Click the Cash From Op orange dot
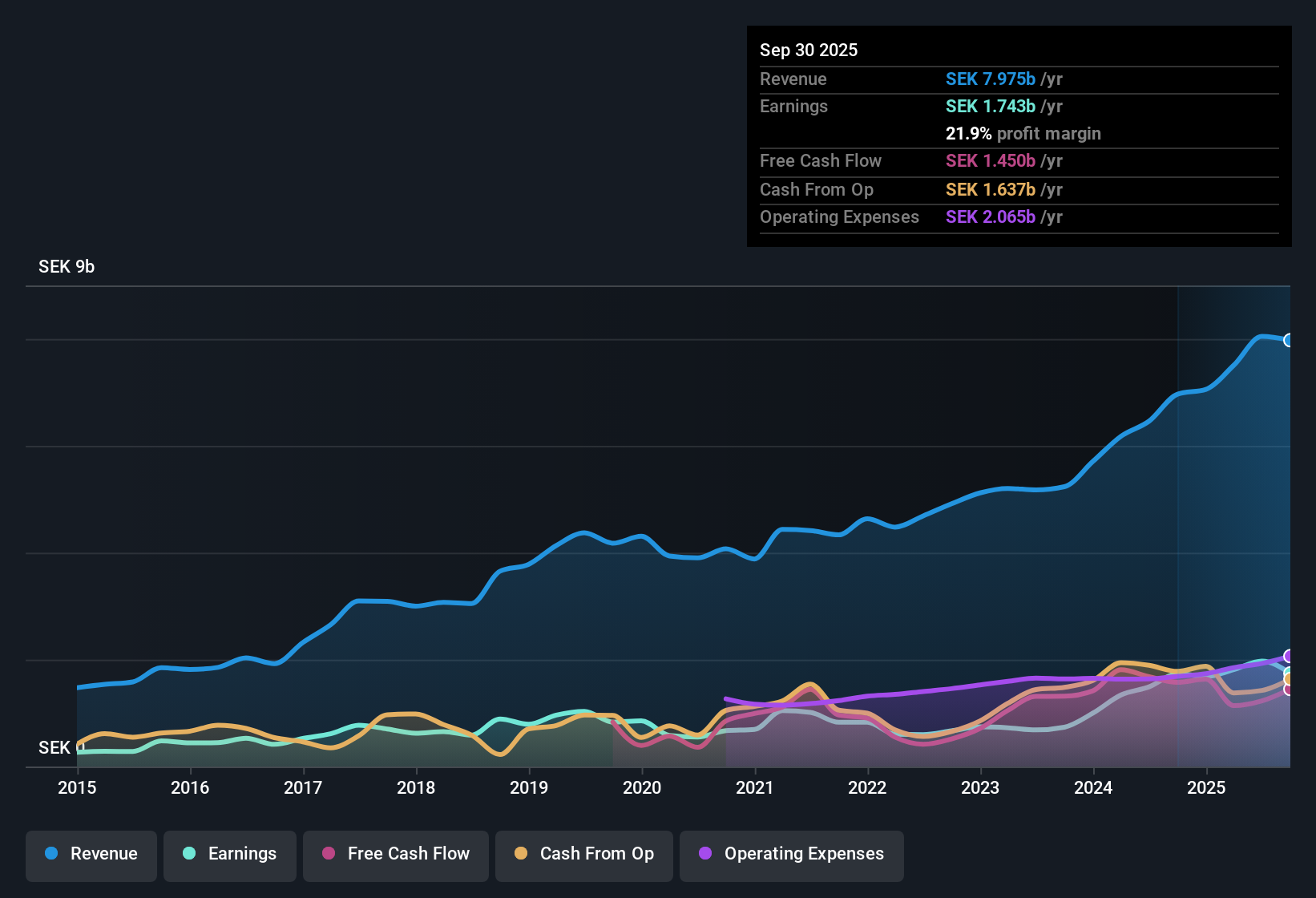The width and height of the screenshot is (1316, 898). (520, 854)
